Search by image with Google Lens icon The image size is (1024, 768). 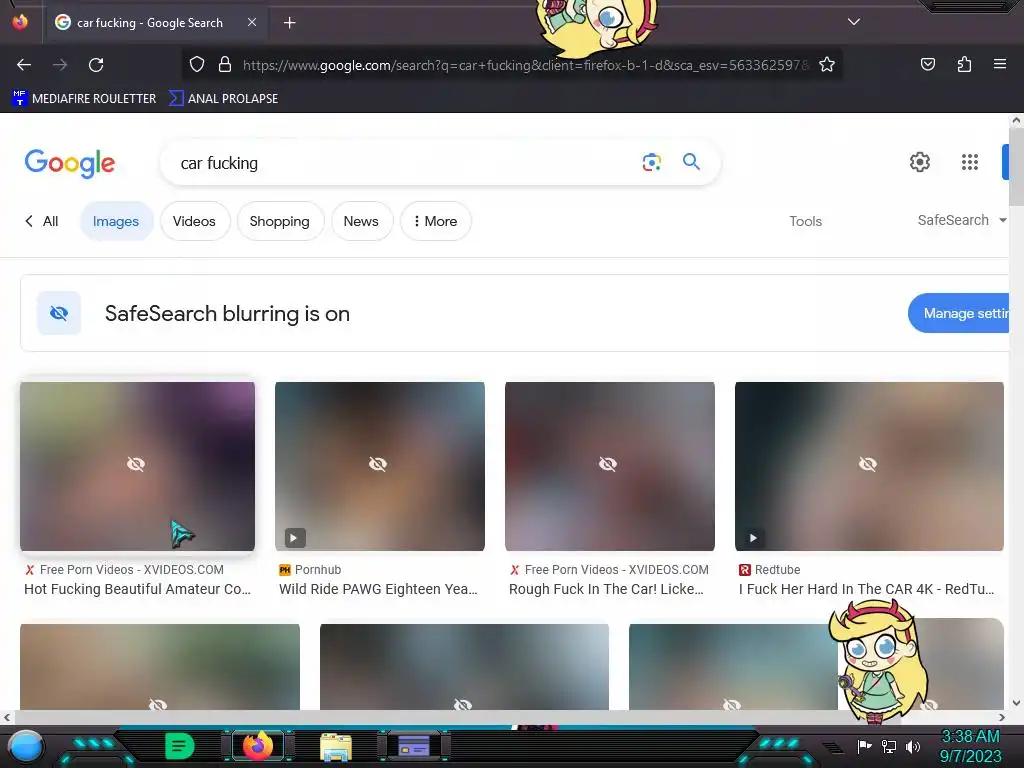(x=651, y=162)
